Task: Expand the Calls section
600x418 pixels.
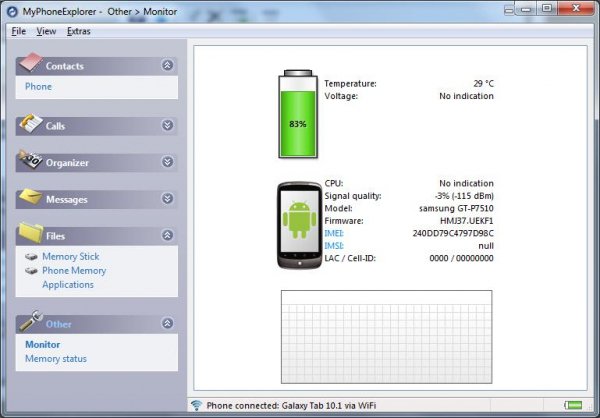Action: [167, 125]
